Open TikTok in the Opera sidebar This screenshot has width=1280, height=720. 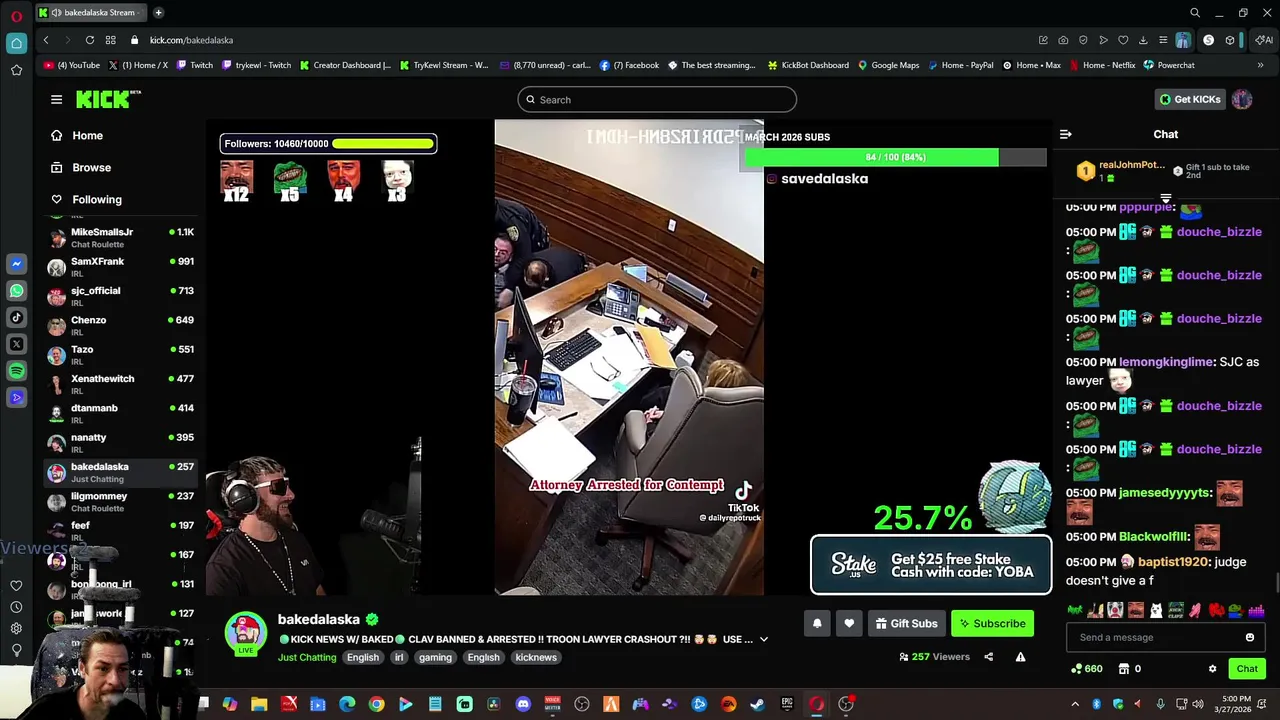(16, 318)
